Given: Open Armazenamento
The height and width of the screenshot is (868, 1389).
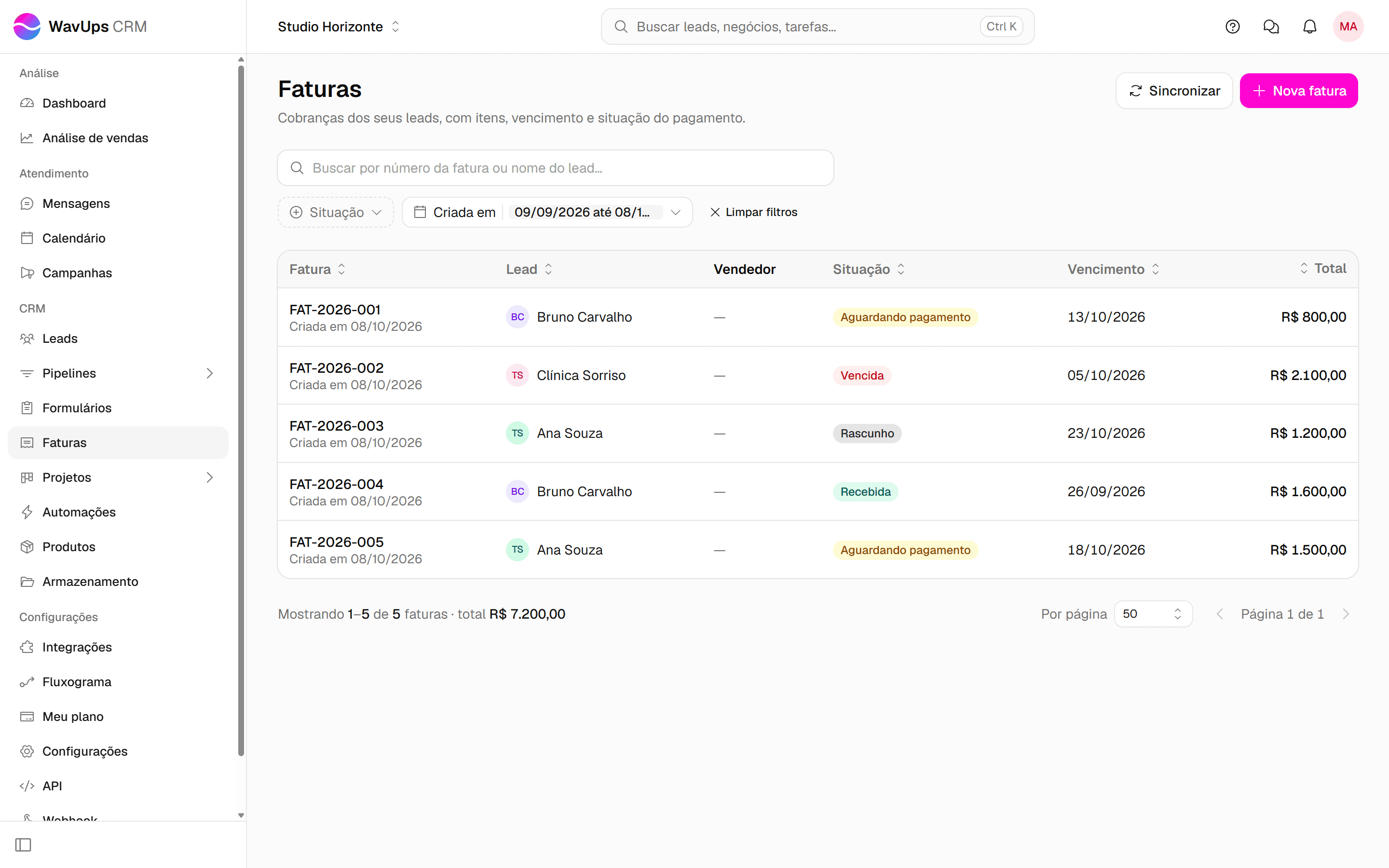Looking at the screenshot, I should click(118, 582).
